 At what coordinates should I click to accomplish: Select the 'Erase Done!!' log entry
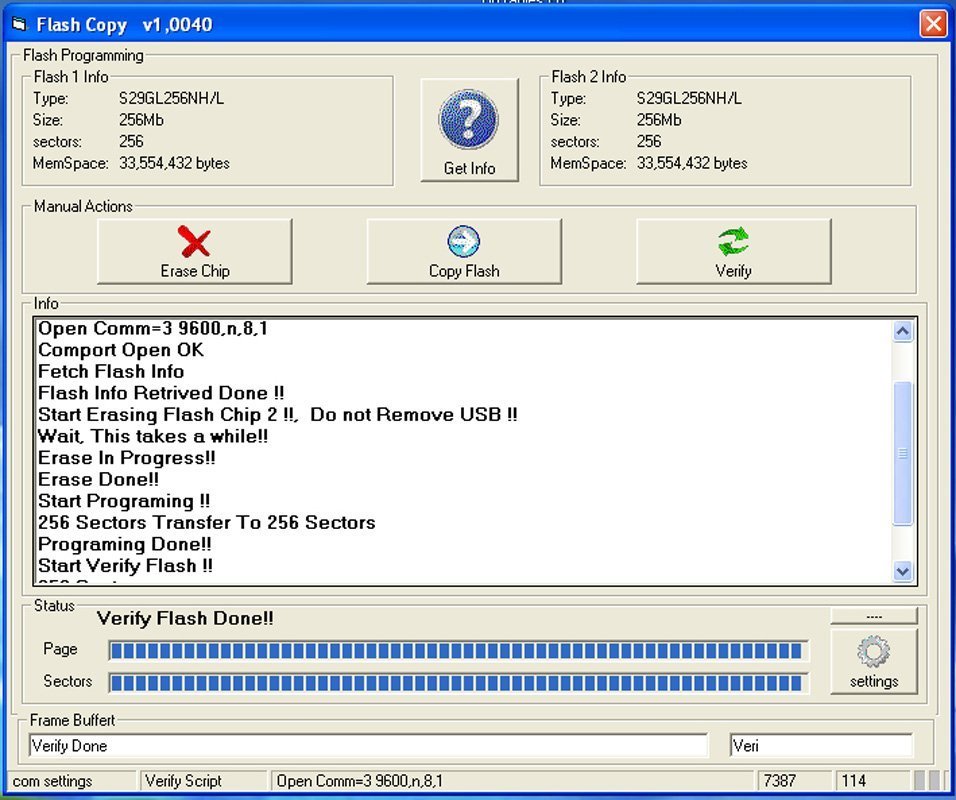point(98,479)
